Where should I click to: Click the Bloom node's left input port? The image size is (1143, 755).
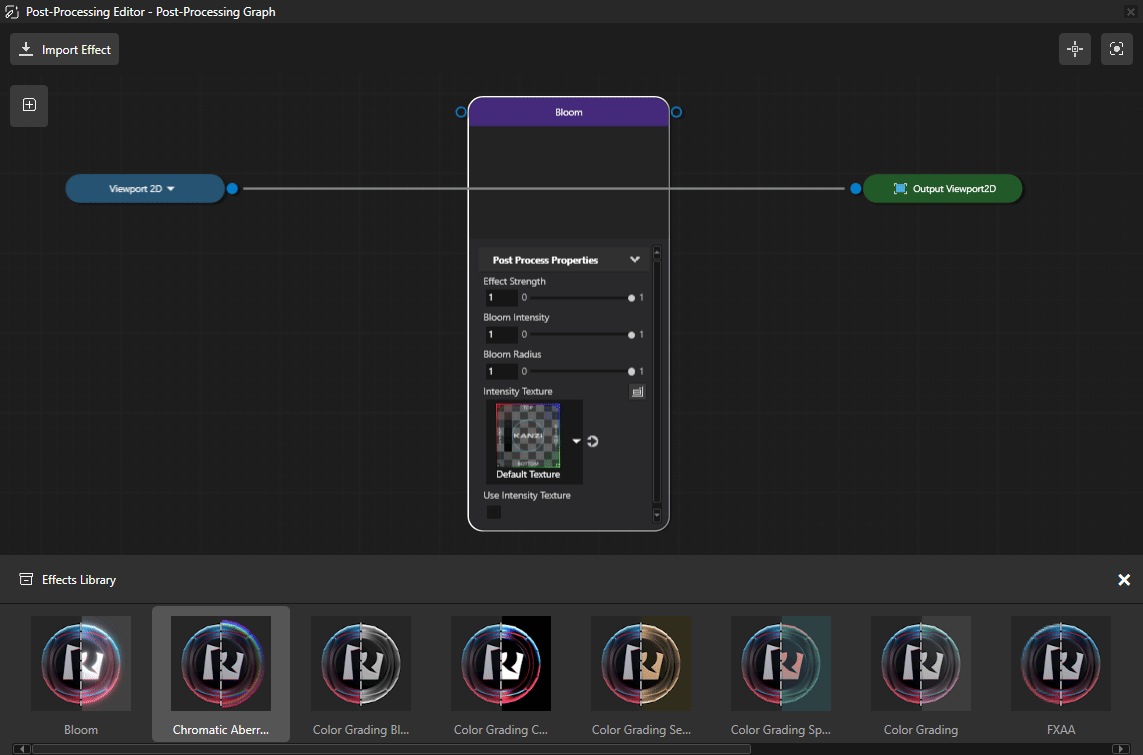click(x=461, y=112)
